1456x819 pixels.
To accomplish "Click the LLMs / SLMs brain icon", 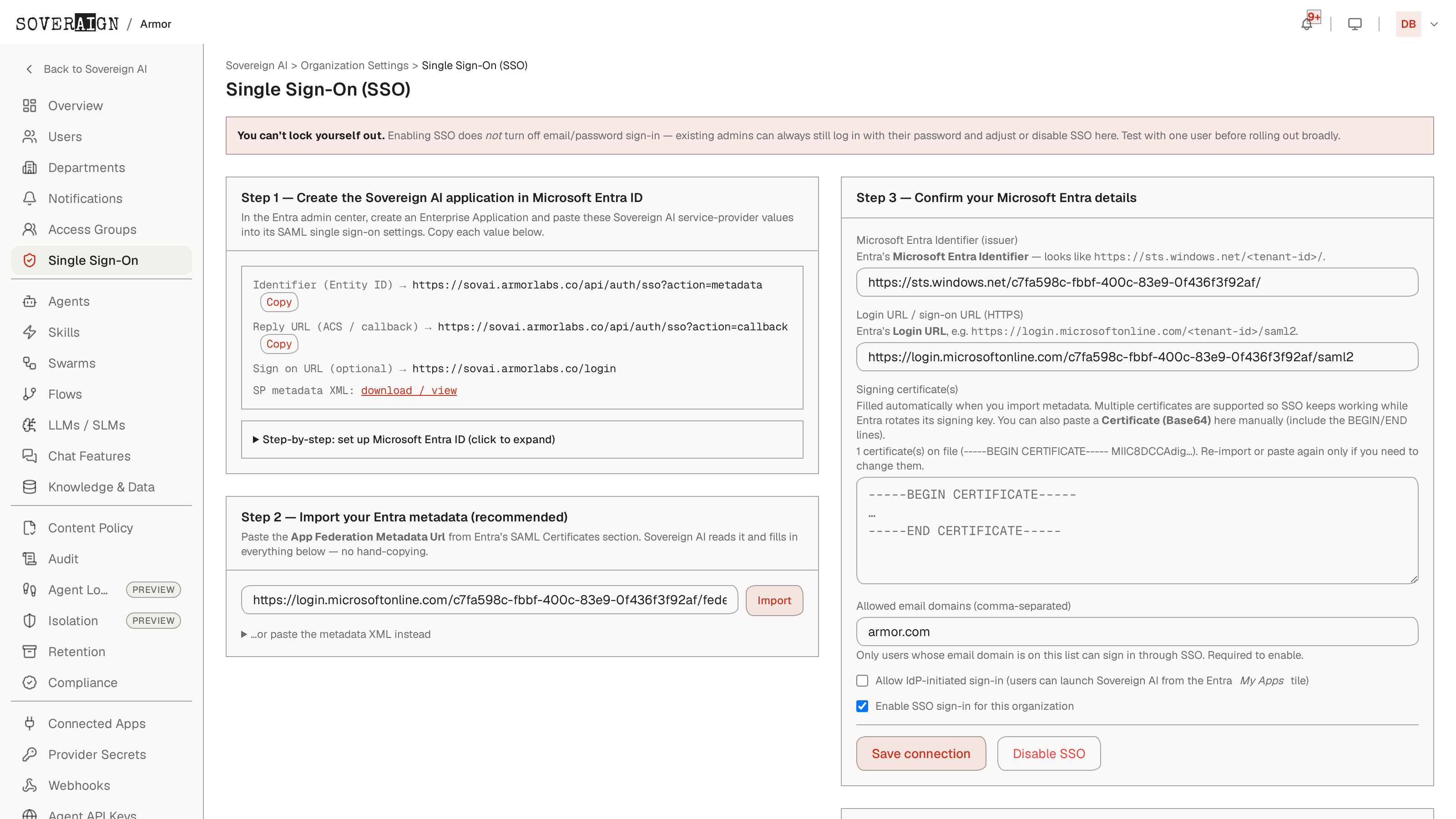I will tap(30, 425).
